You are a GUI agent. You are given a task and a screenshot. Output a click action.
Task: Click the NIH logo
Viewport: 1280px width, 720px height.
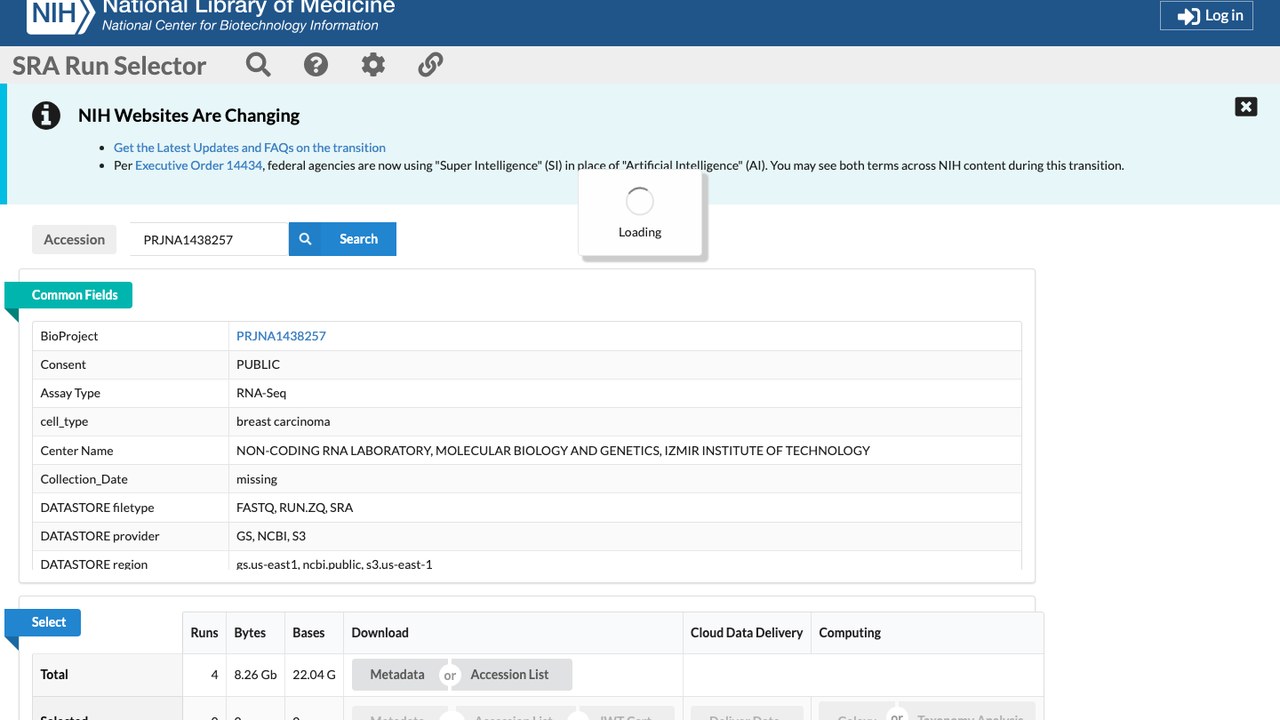(60, 14)
